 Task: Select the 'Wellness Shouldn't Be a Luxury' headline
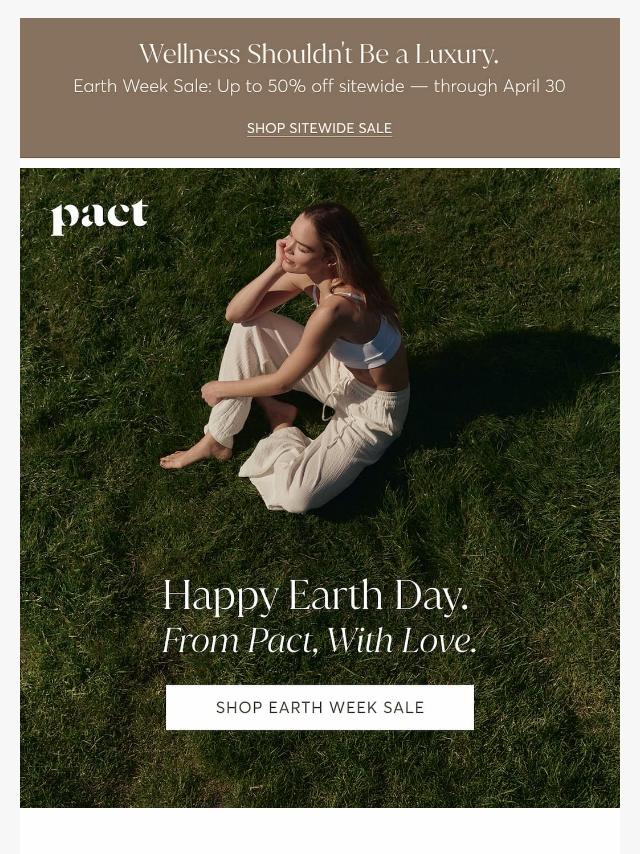[319, 54]
